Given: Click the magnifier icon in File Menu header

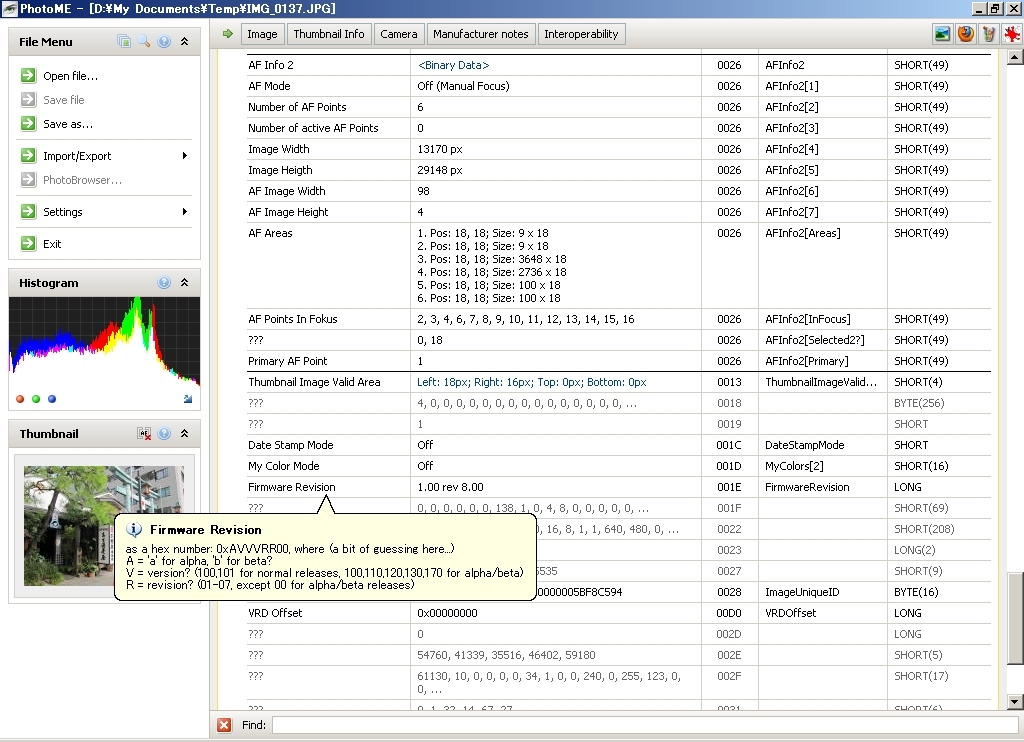Looking at the screenshot, I should 144,42.
